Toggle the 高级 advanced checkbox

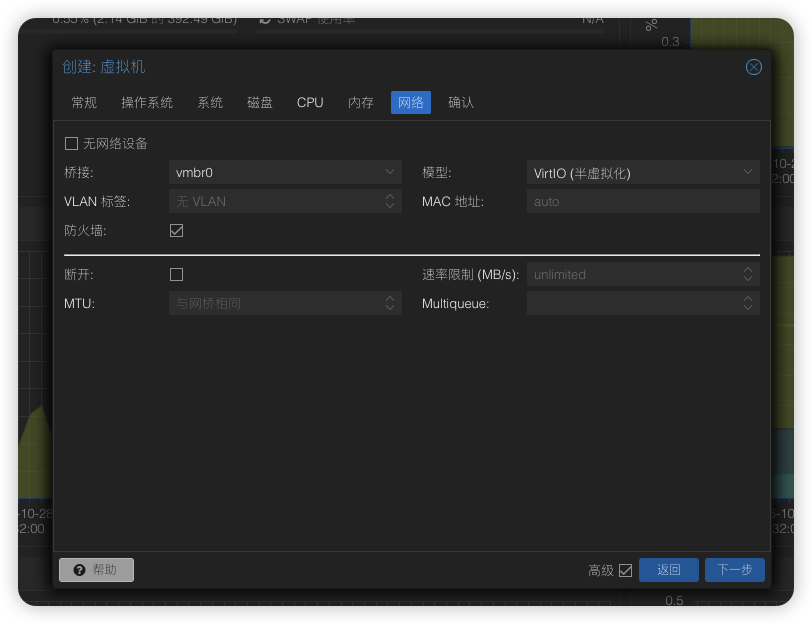pos(626,570)
